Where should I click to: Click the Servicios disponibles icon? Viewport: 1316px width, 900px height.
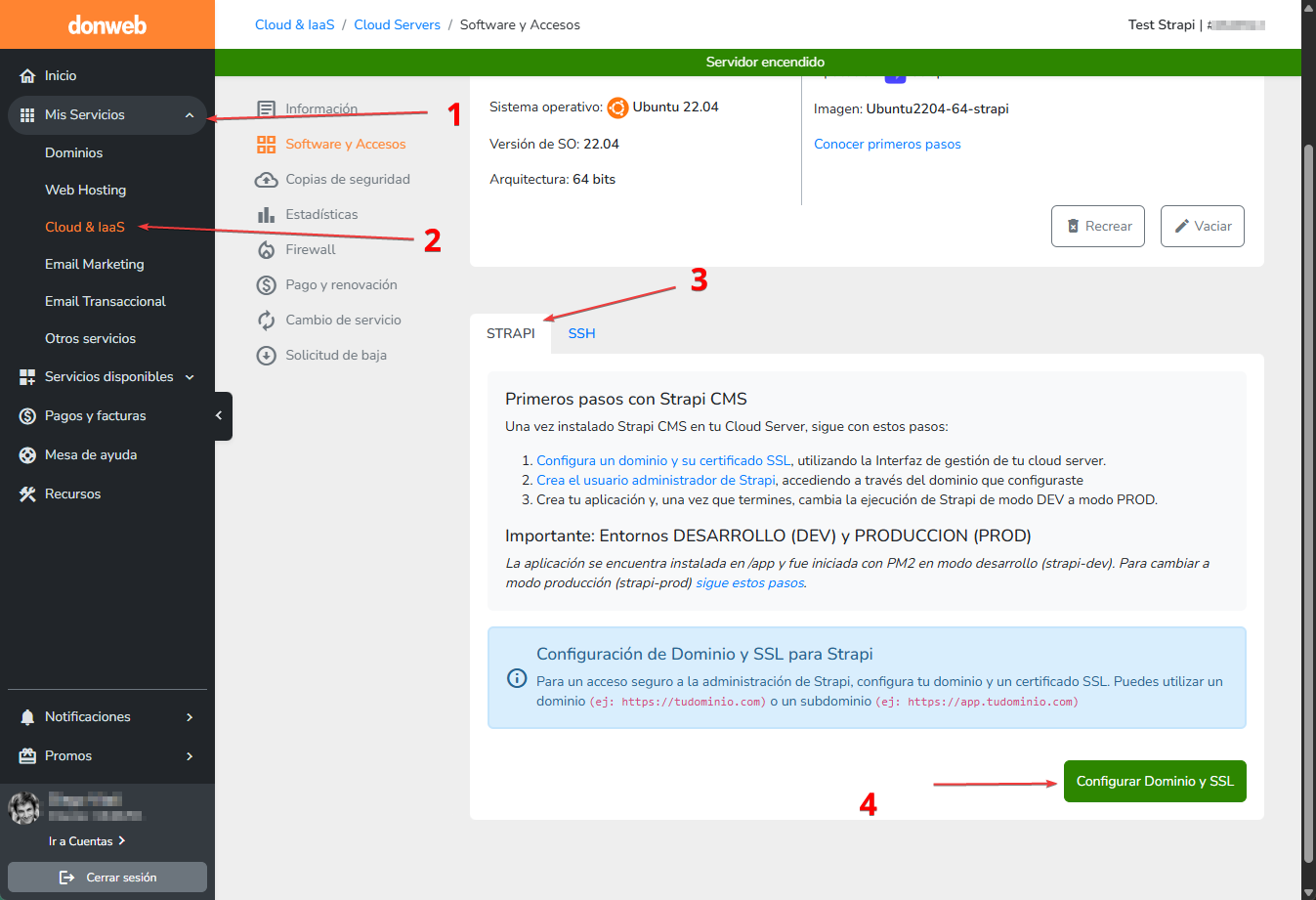tap(27, 377)
